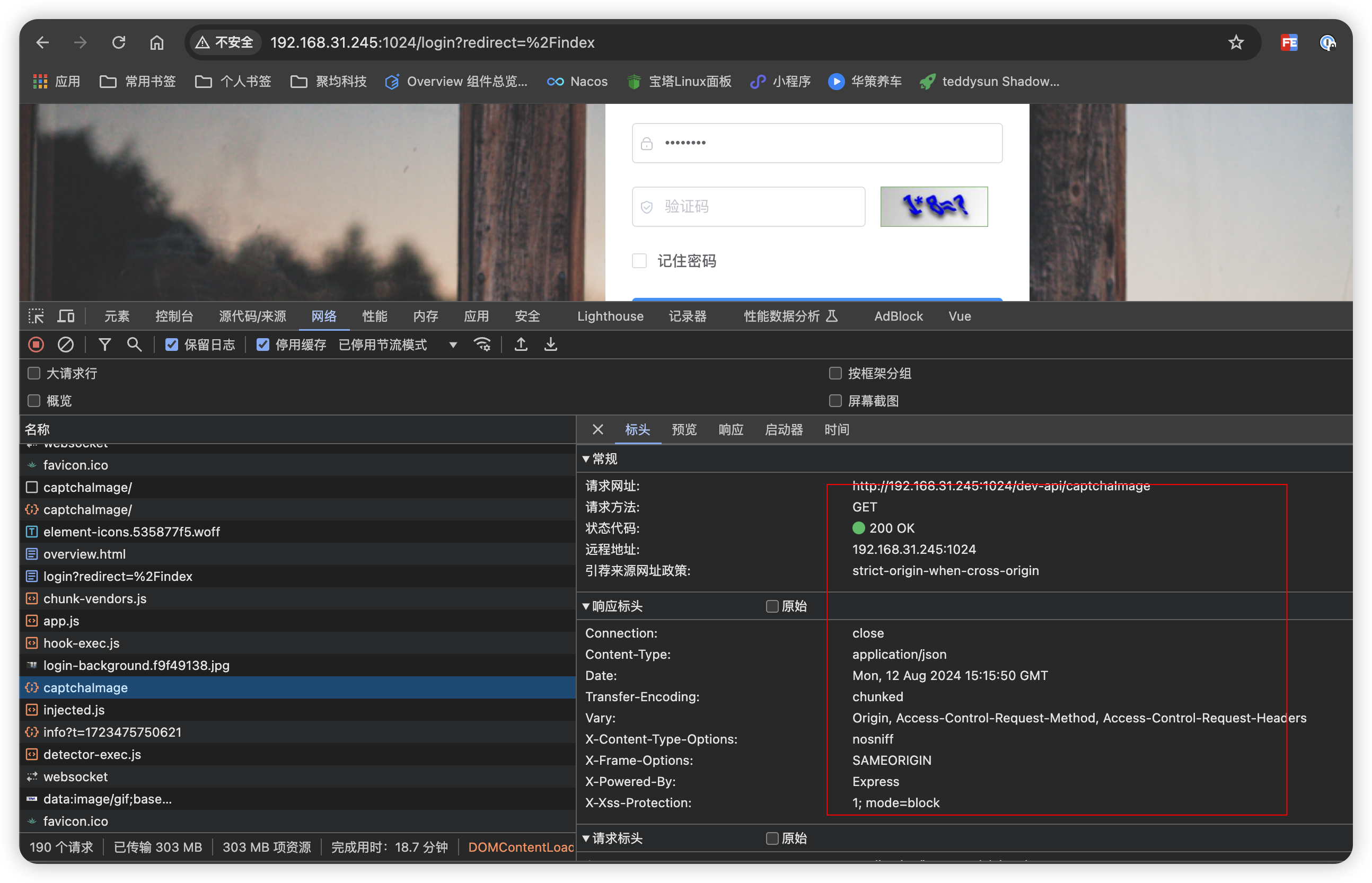Enable the 按框架分组 checkbox
Screen dimensions: 1372x883
[835, 373]
